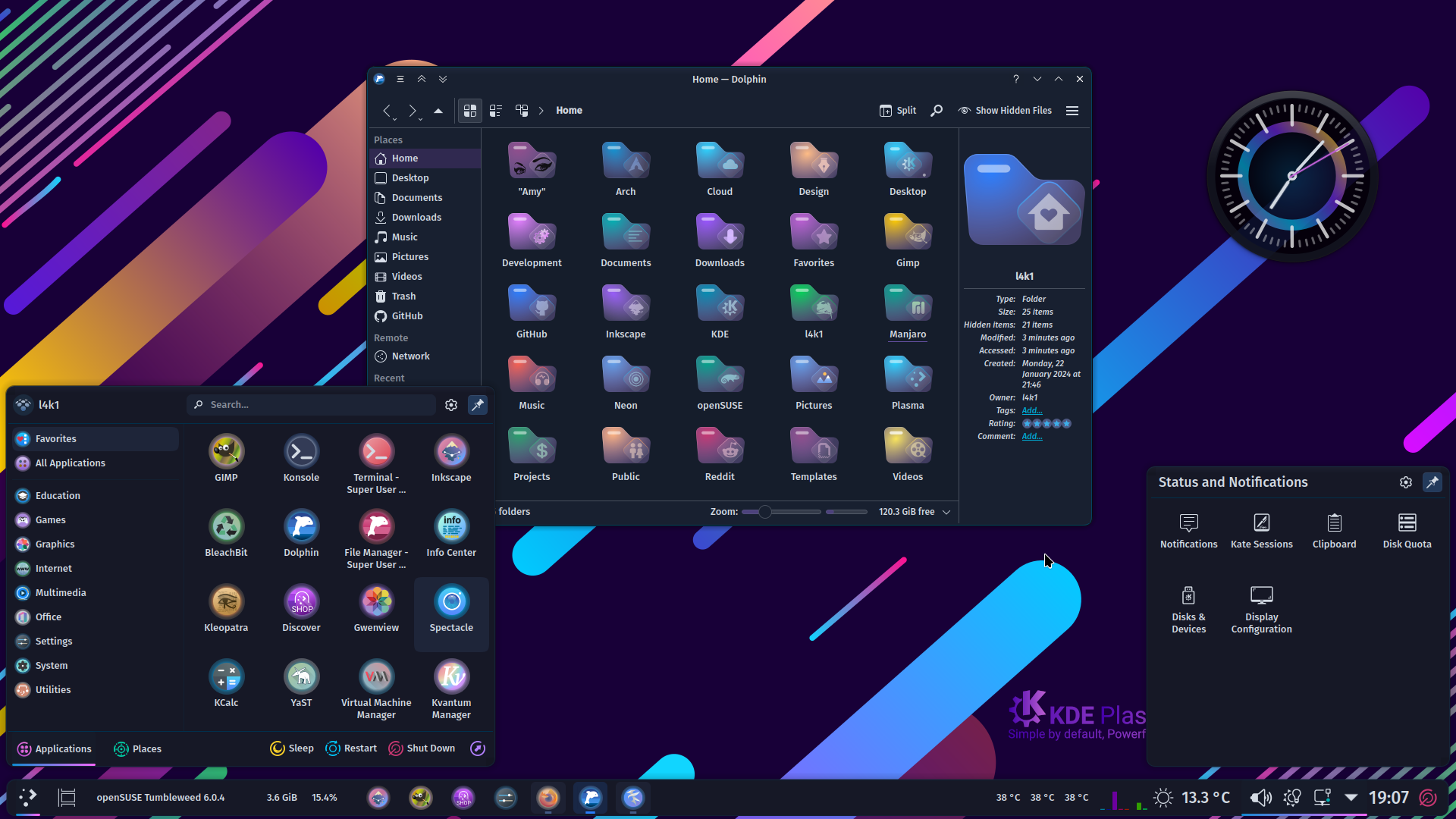Screen dimensions: 1456x819
Task: Open the GIMP launcher in Favorites
Action: [x=226, y=459]
